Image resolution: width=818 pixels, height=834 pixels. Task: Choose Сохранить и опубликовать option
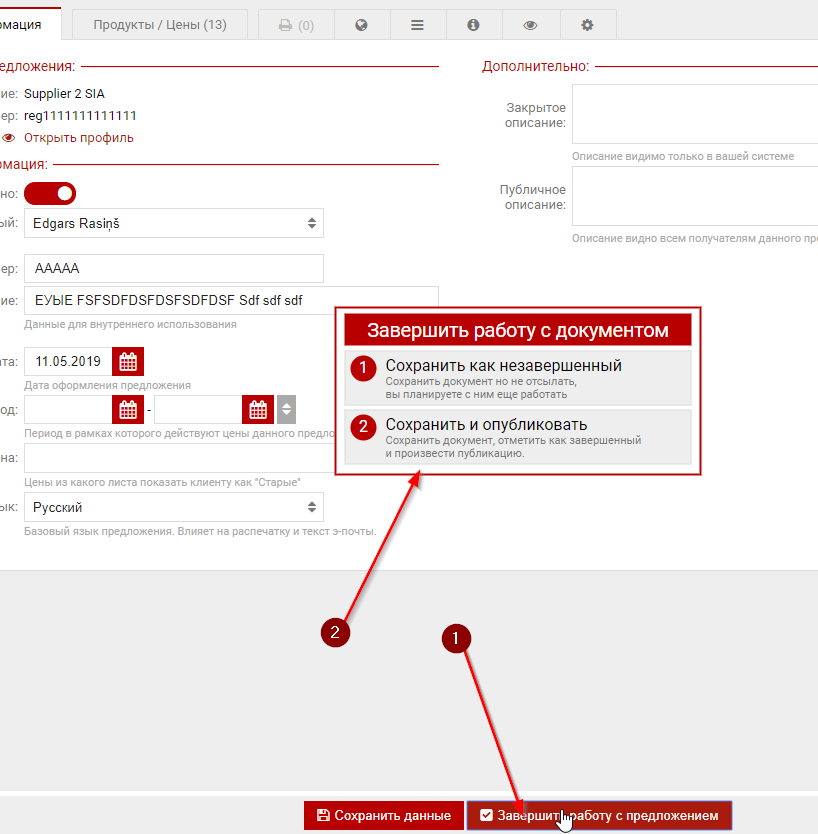(517, 436)
